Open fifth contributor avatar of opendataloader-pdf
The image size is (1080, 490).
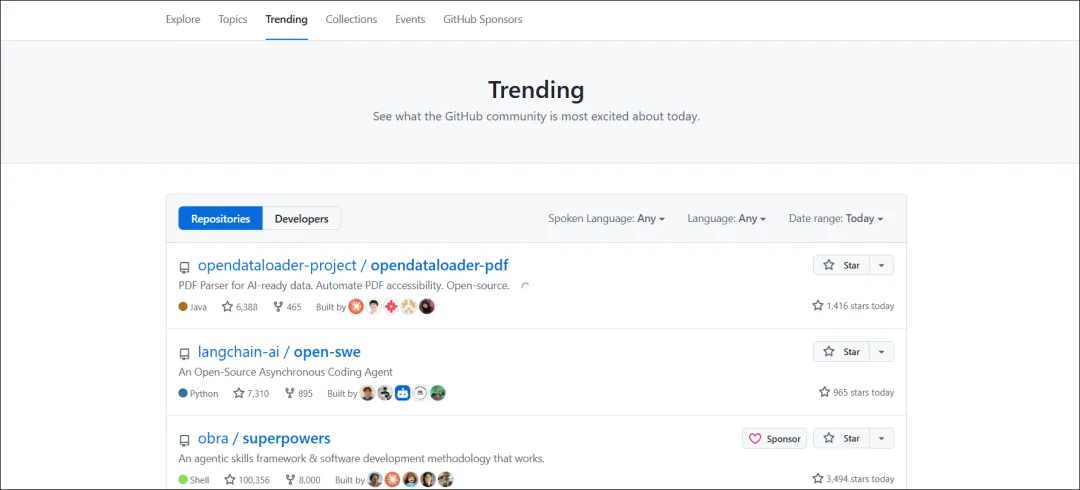pos(427,307)
